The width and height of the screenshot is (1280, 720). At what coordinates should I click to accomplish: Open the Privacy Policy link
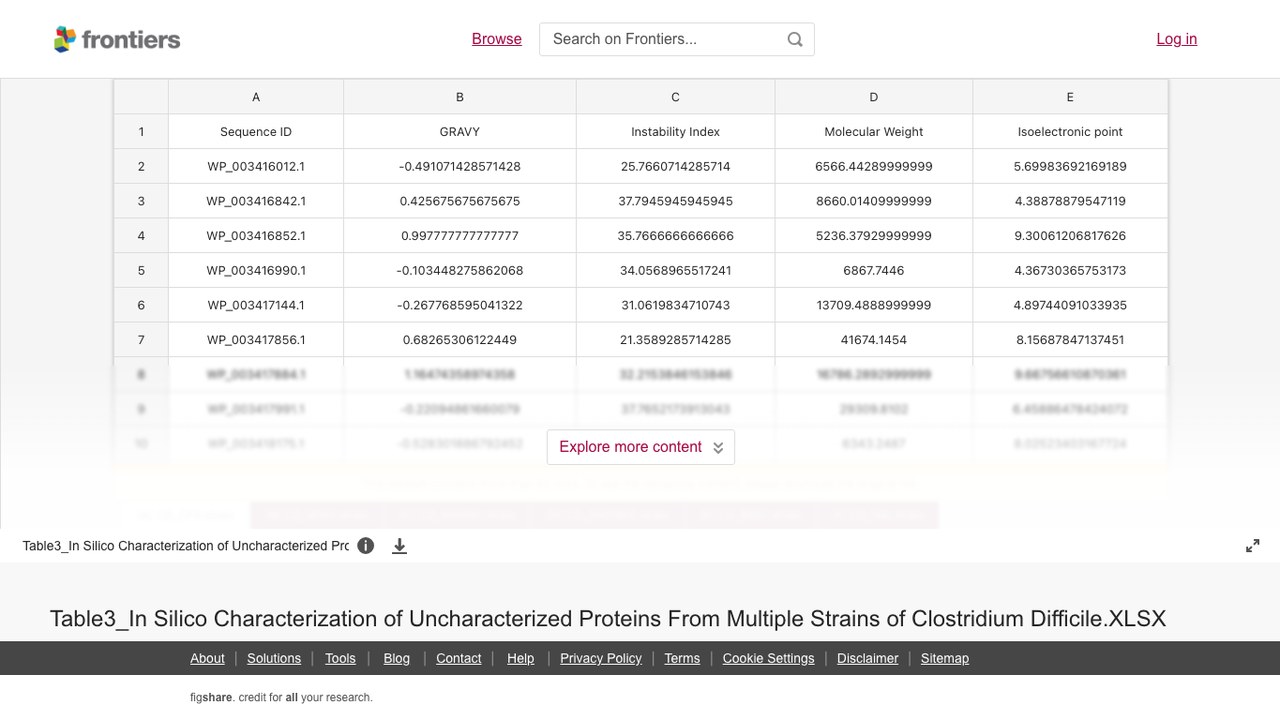click(601, 658)
